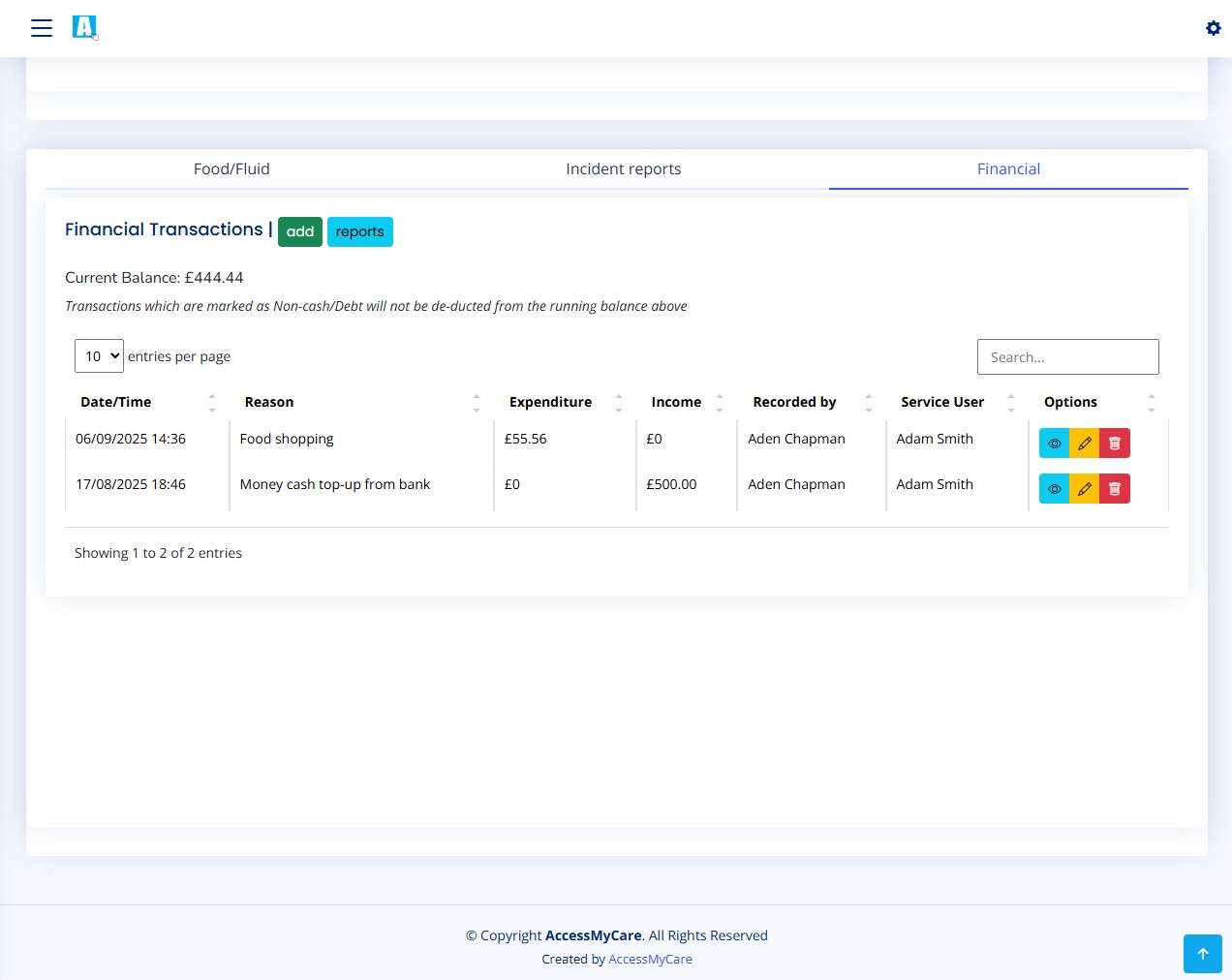Screen dimensions: 1232x980
Task: Sort table by Date/Time column
Action: point(147,402)
